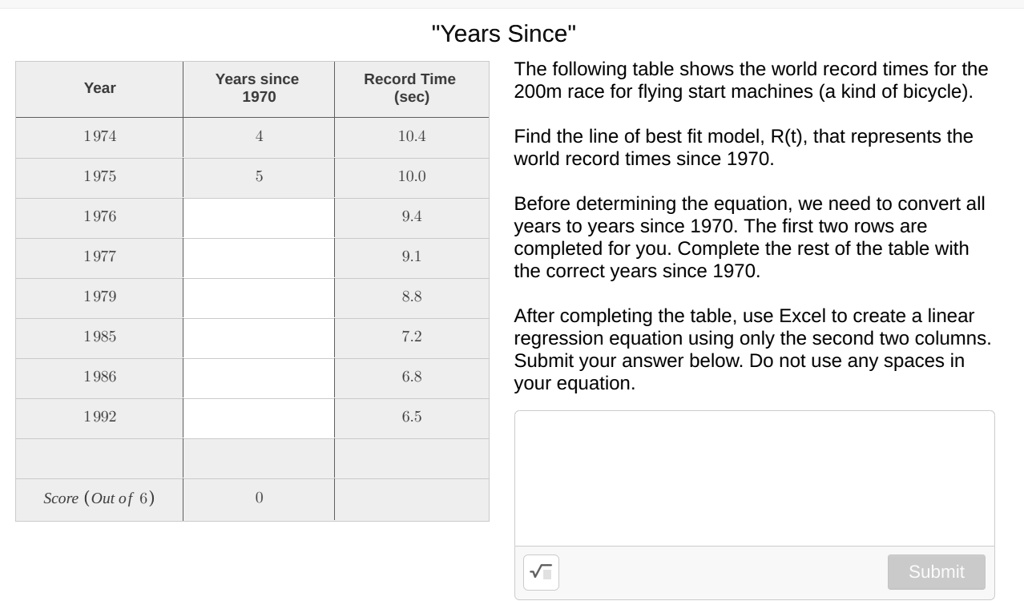Click inside the answer input box
The image size is (1024, 601).
pyautogui.click(x=753, y=475)
